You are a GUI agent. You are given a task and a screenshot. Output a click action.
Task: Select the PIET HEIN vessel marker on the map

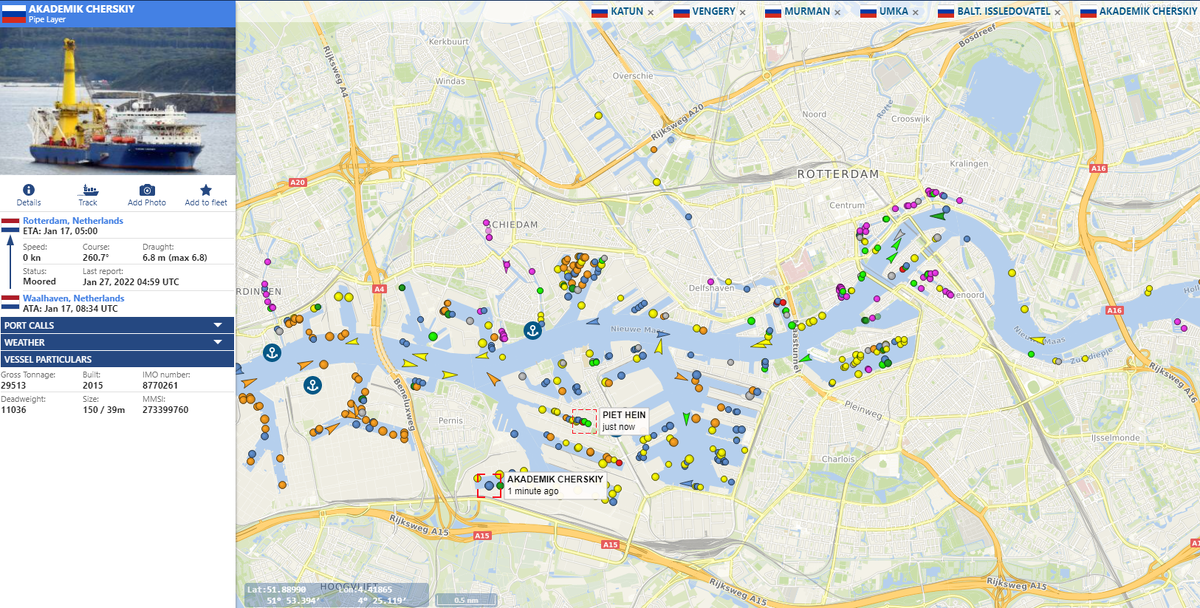(584, 421)
